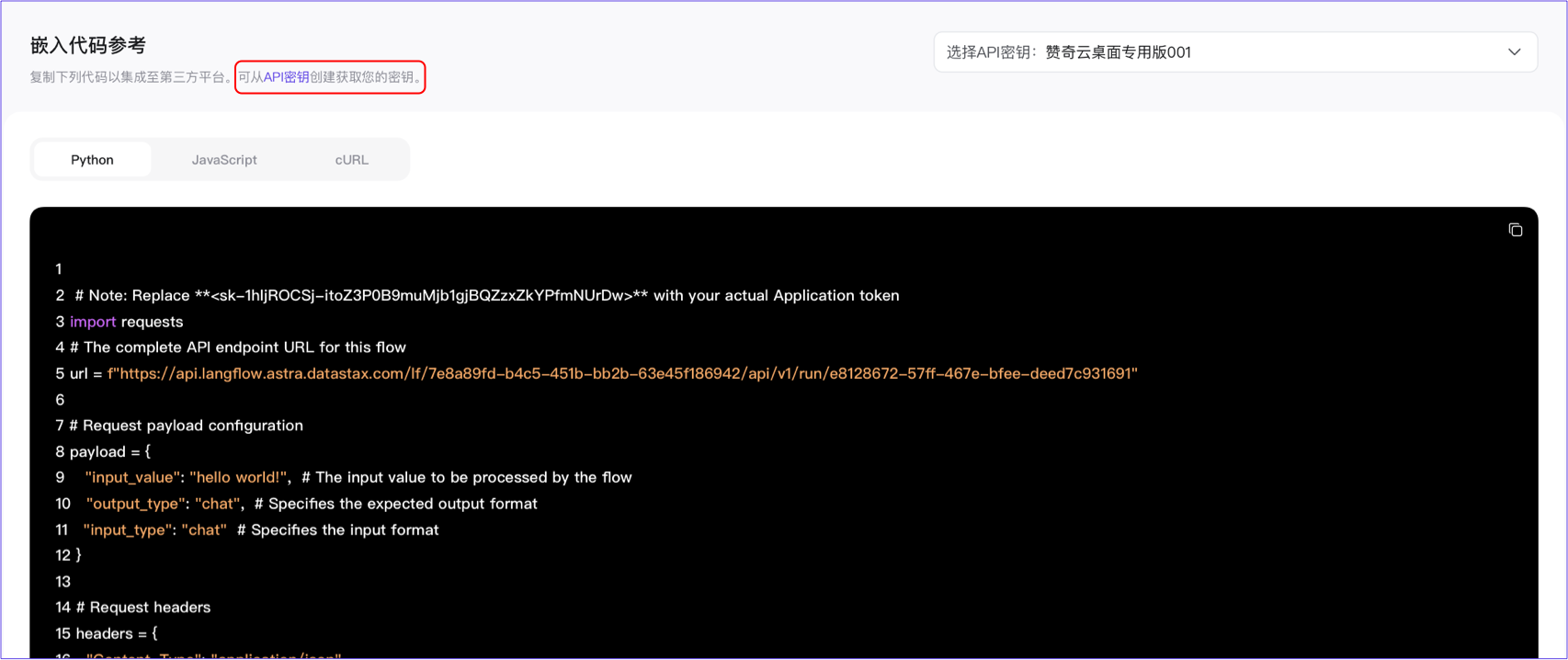Click the "hello world!" input value
Viewport: 1568px width, 660px height.
(x=238, y=477)
